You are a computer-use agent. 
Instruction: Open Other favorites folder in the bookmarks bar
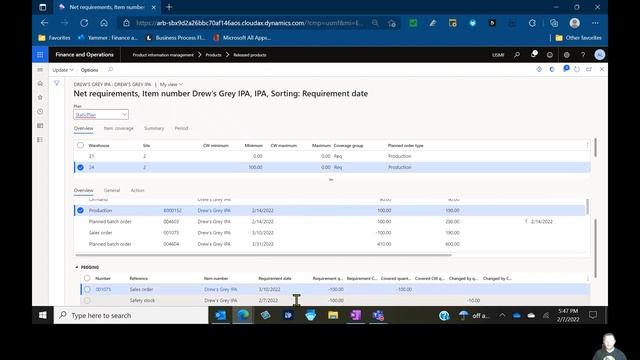pyautogui.click(x=578, y=38)
